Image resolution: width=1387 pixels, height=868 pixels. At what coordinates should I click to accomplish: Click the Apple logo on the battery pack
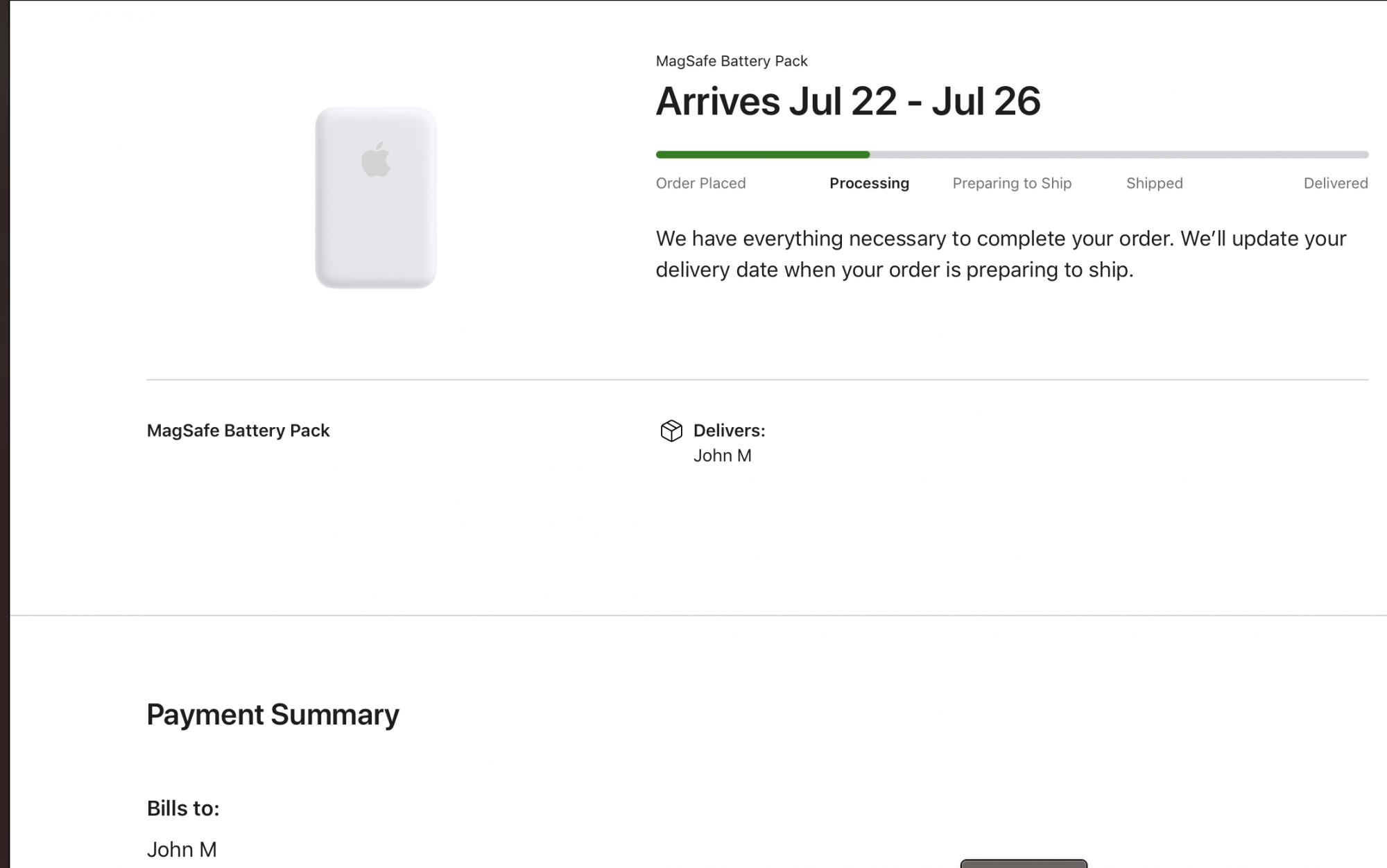[x=376, y=159]
